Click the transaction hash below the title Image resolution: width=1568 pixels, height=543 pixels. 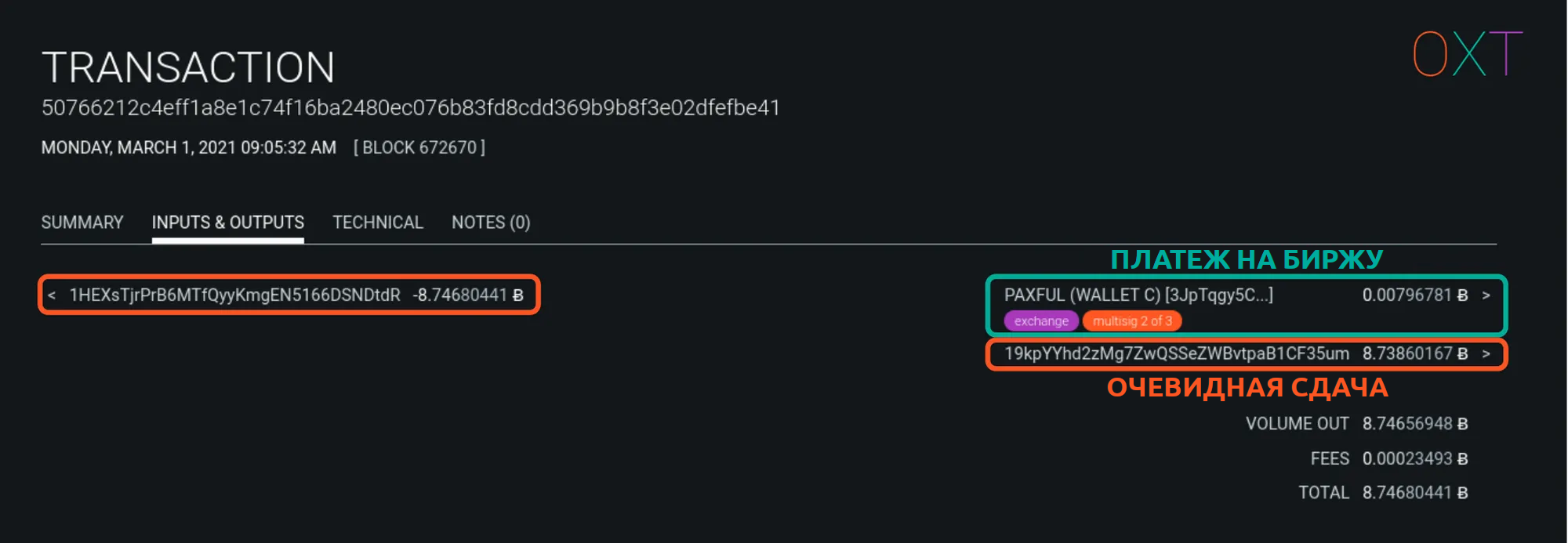click(x=411, y=107)
